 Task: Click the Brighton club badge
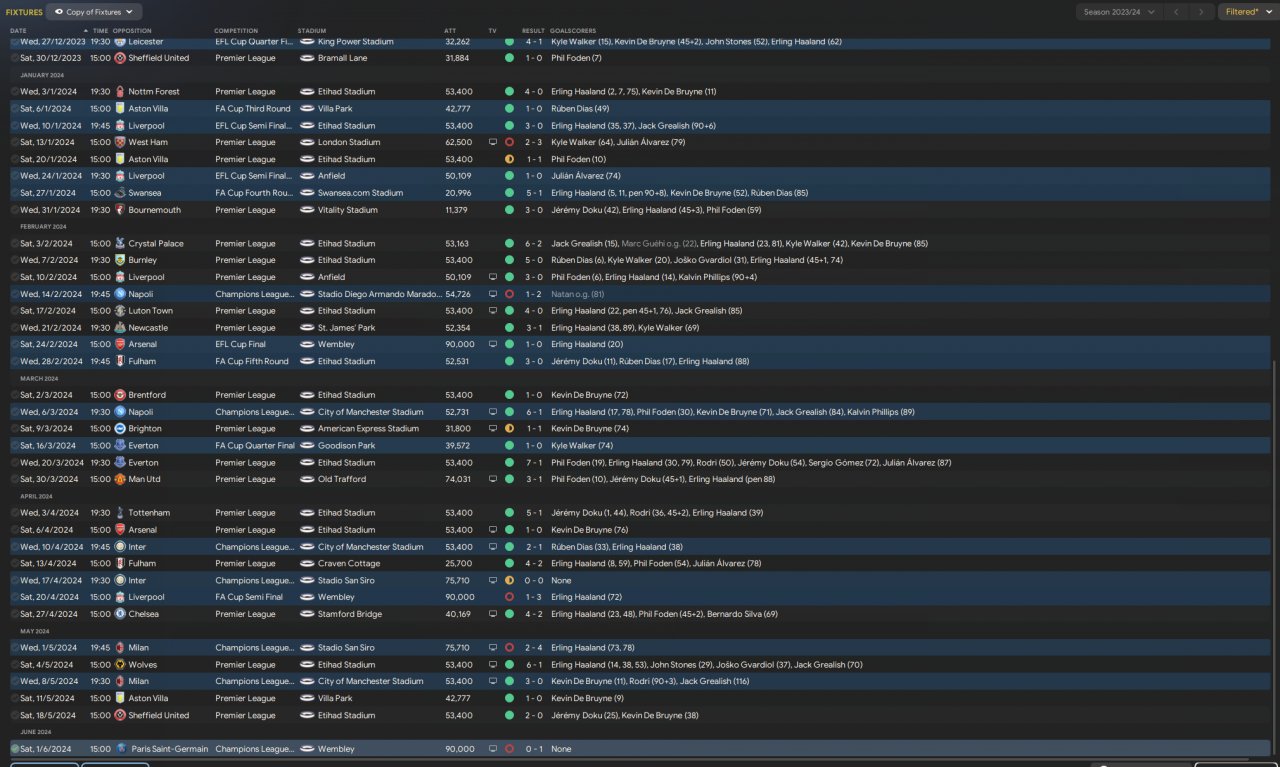(x=120, y=429)
